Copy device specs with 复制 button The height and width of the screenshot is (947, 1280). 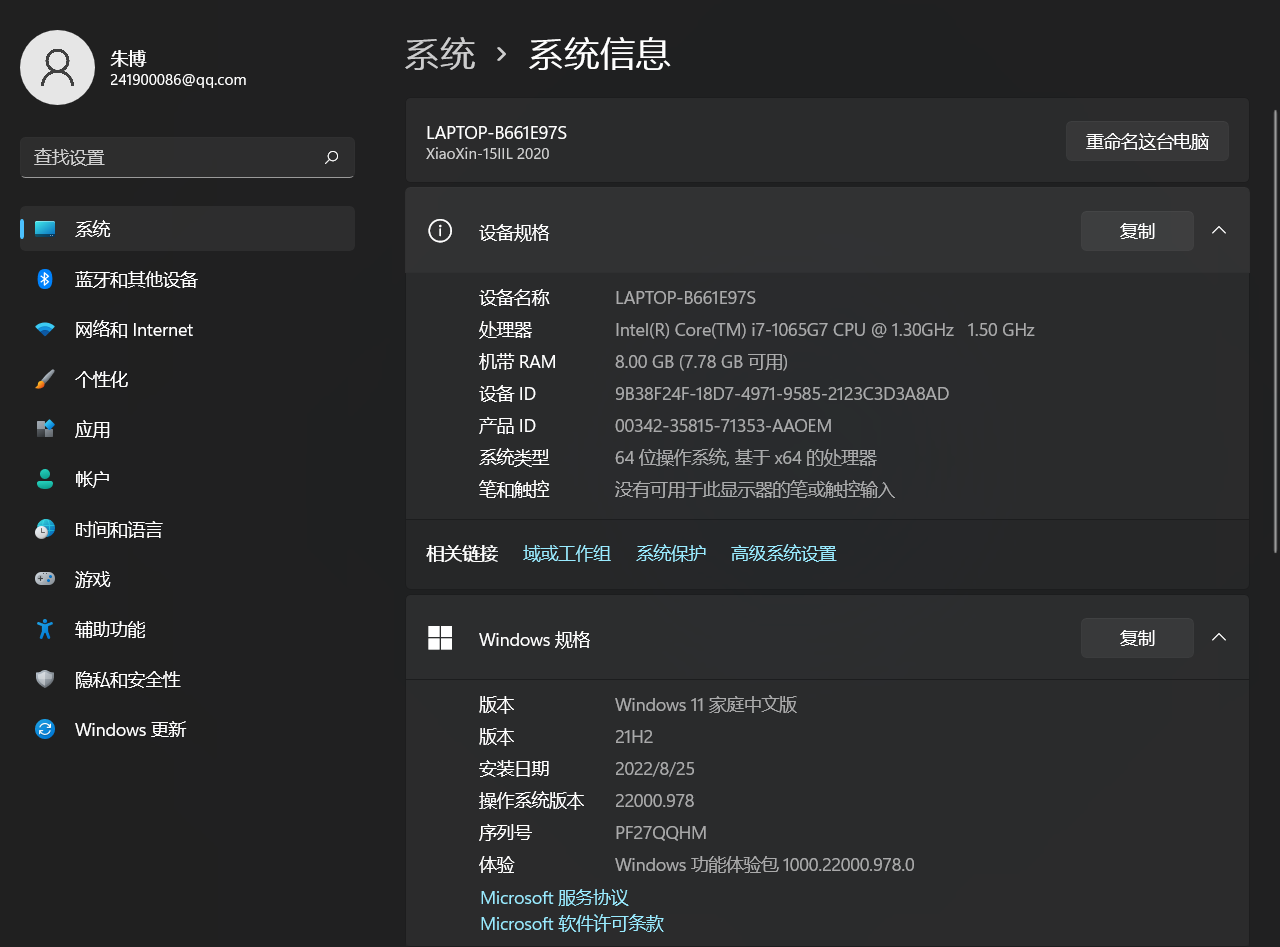coord(1137,231)
